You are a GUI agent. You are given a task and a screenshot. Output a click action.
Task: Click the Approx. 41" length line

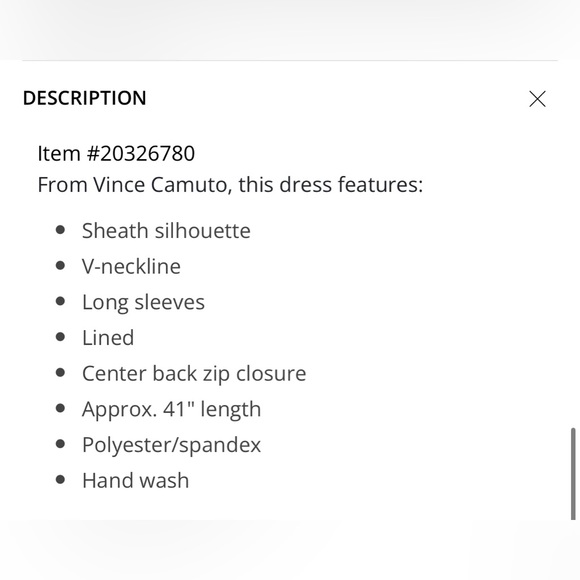tap(172, 409)
